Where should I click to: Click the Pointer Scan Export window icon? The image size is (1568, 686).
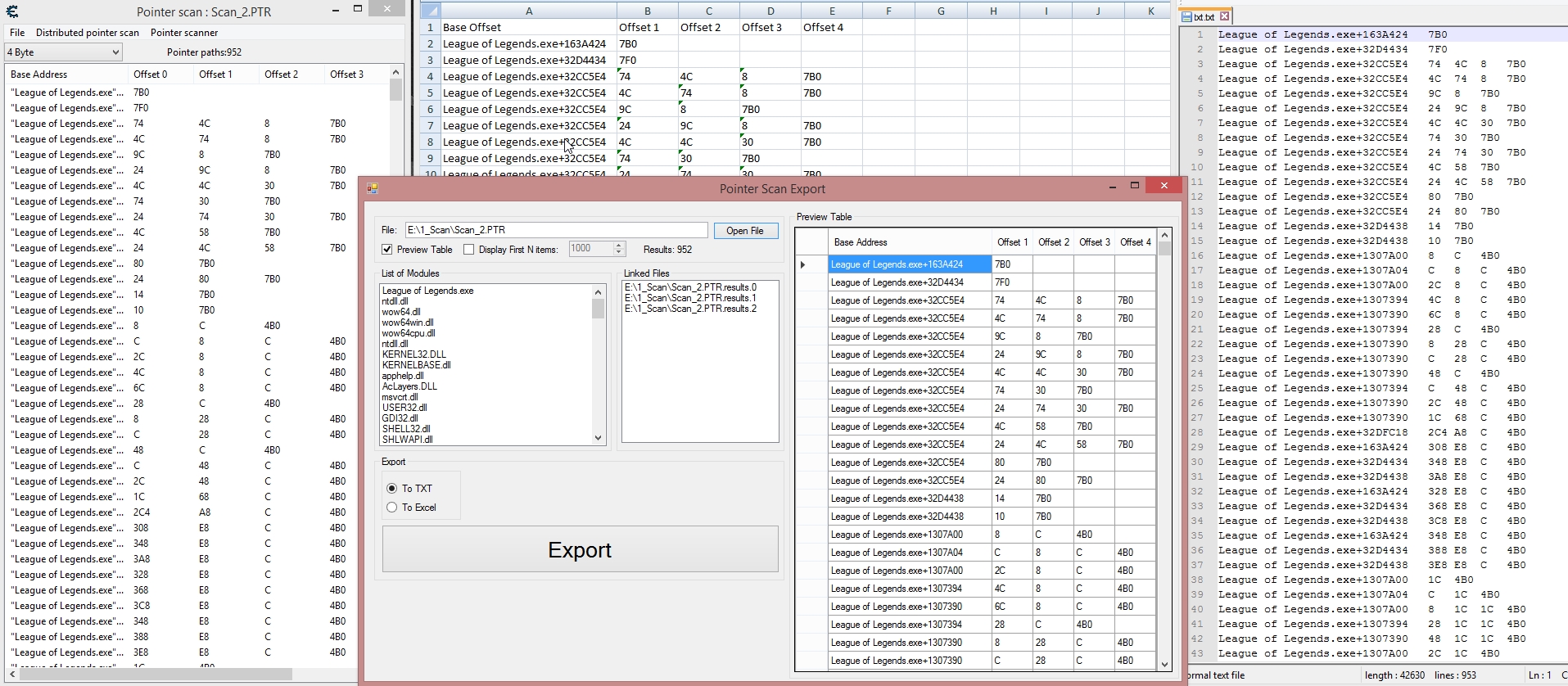click(373, 188)
